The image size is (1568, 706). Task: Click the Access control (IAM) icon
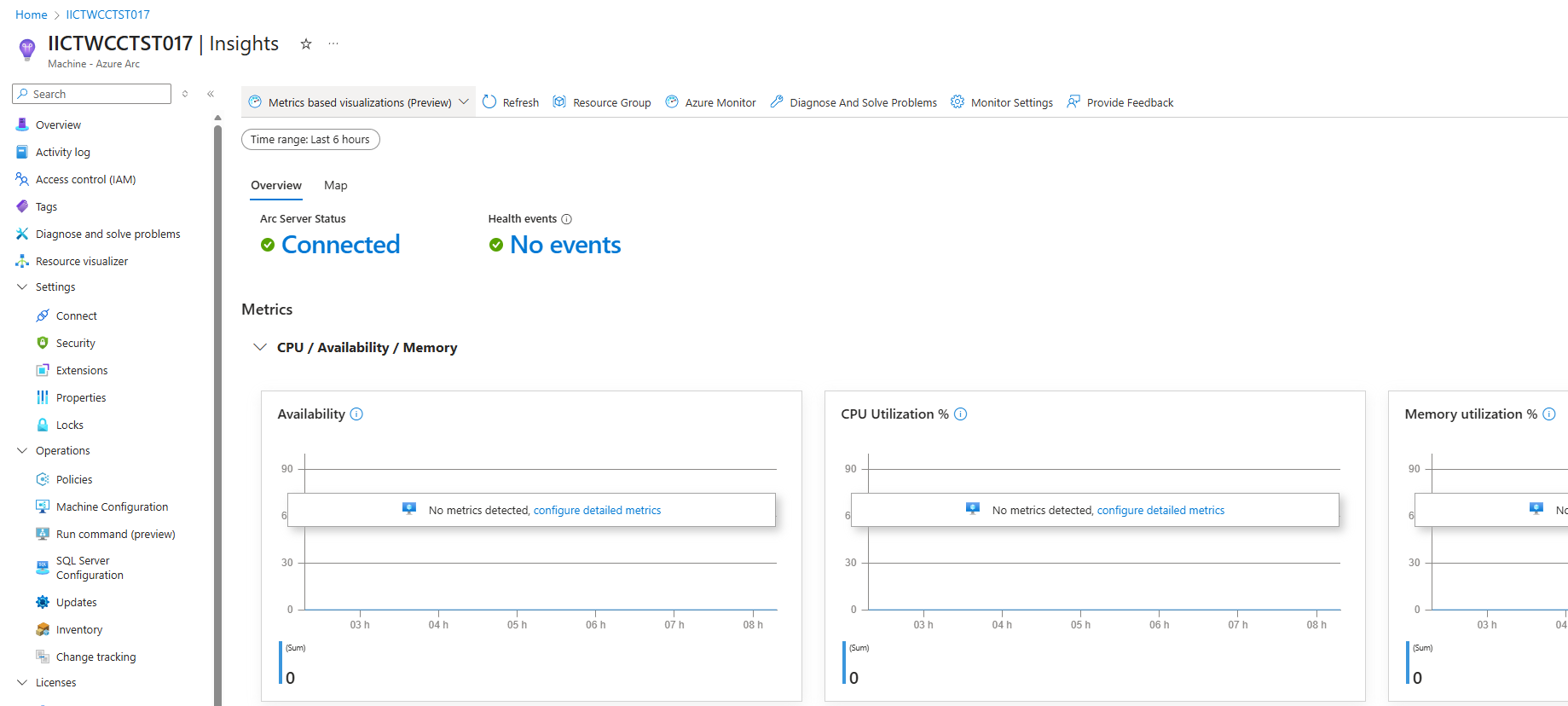coord(22,179)
